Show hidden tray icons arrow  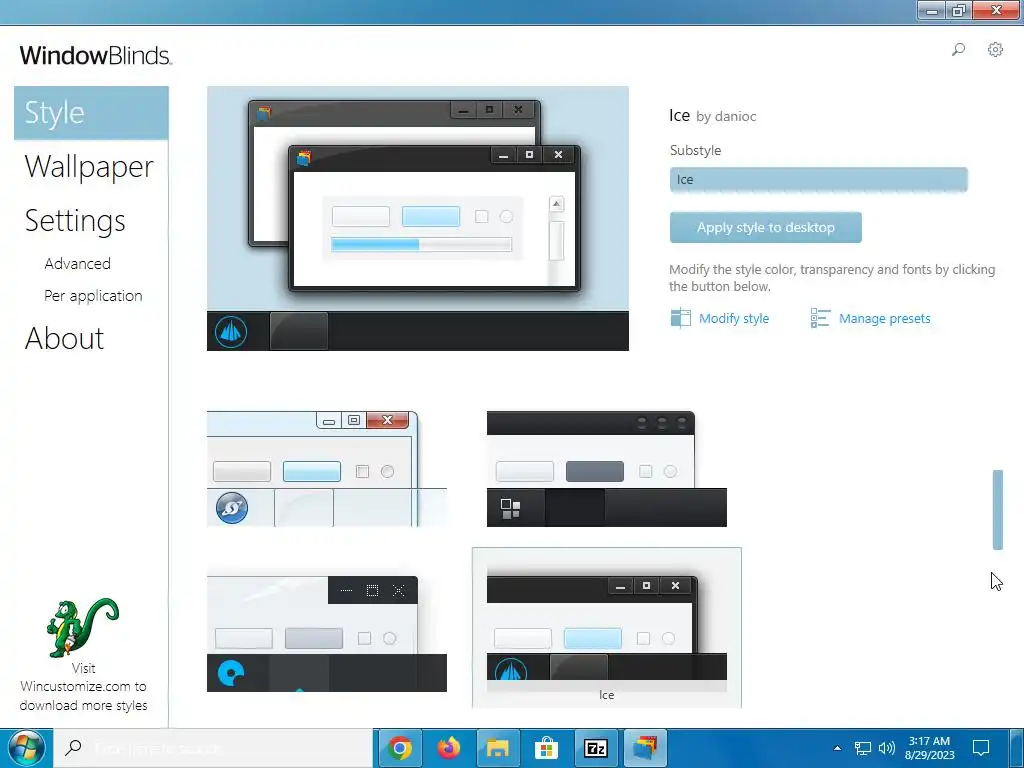click(837, 748)
